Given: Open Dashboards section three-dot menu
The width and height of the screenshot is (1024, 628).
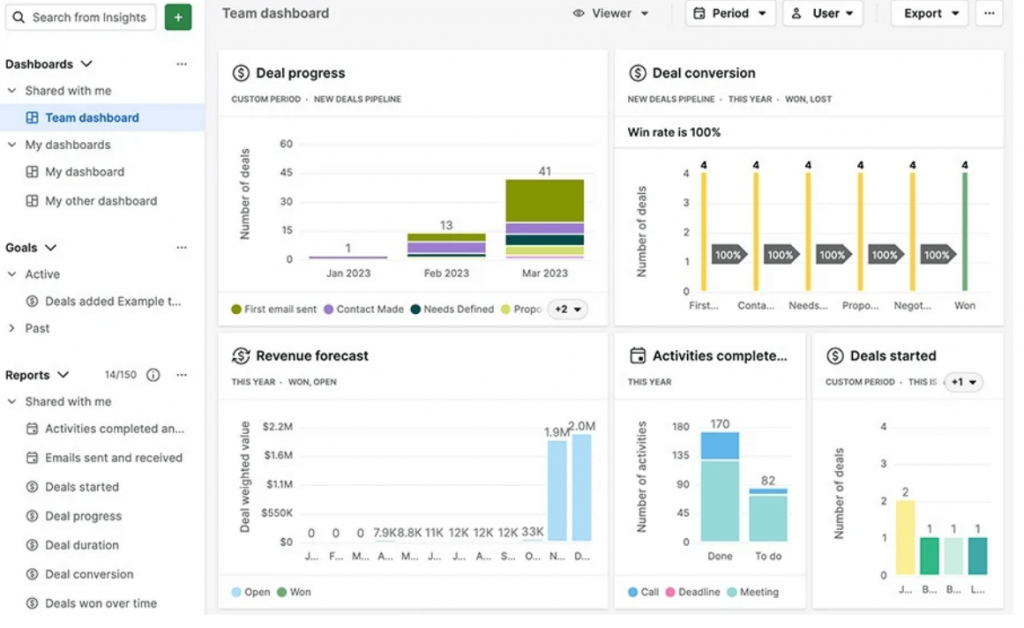Looking at the screenshot, I should (182, 64).
